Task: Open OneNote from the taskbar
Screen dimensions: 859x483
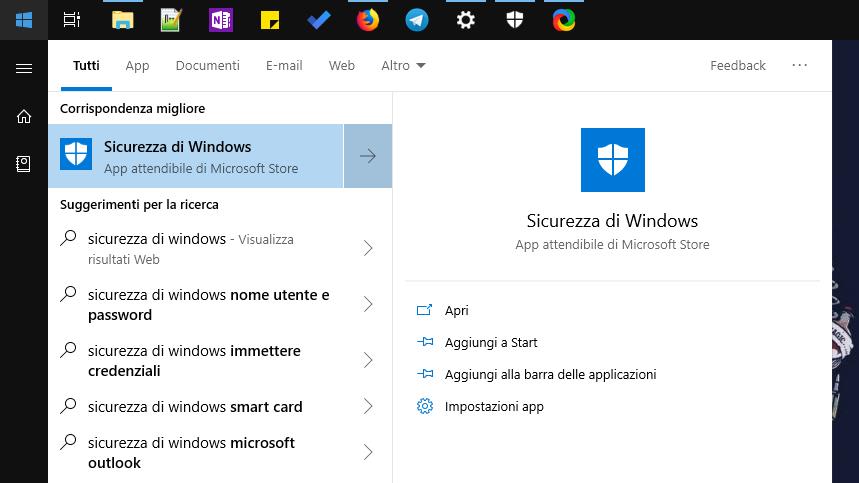Action: (x=221, y=20)
